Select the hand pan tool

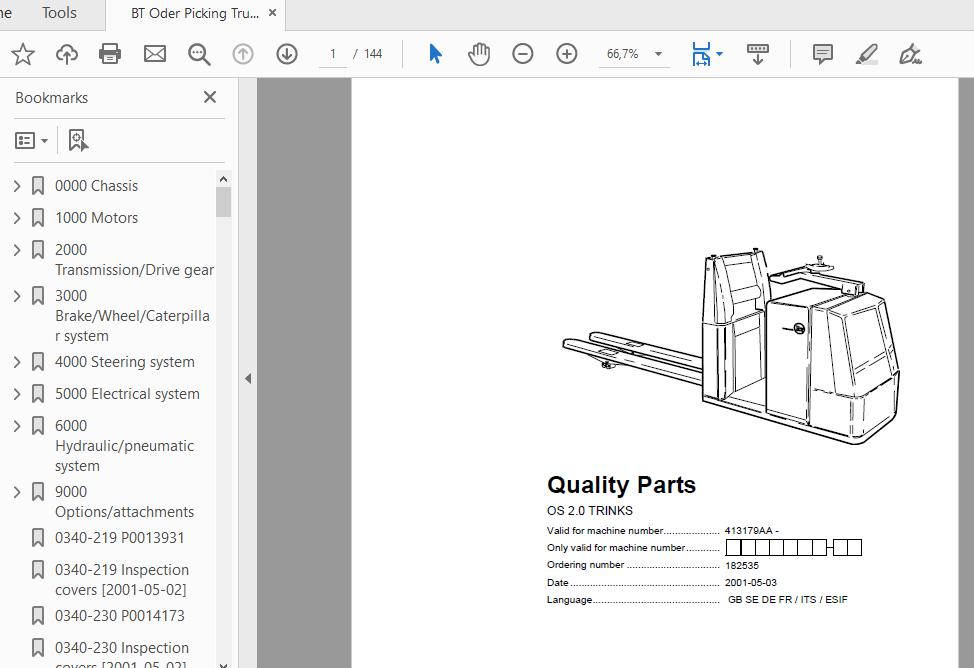pyautogui.click(x=479, y=54)
